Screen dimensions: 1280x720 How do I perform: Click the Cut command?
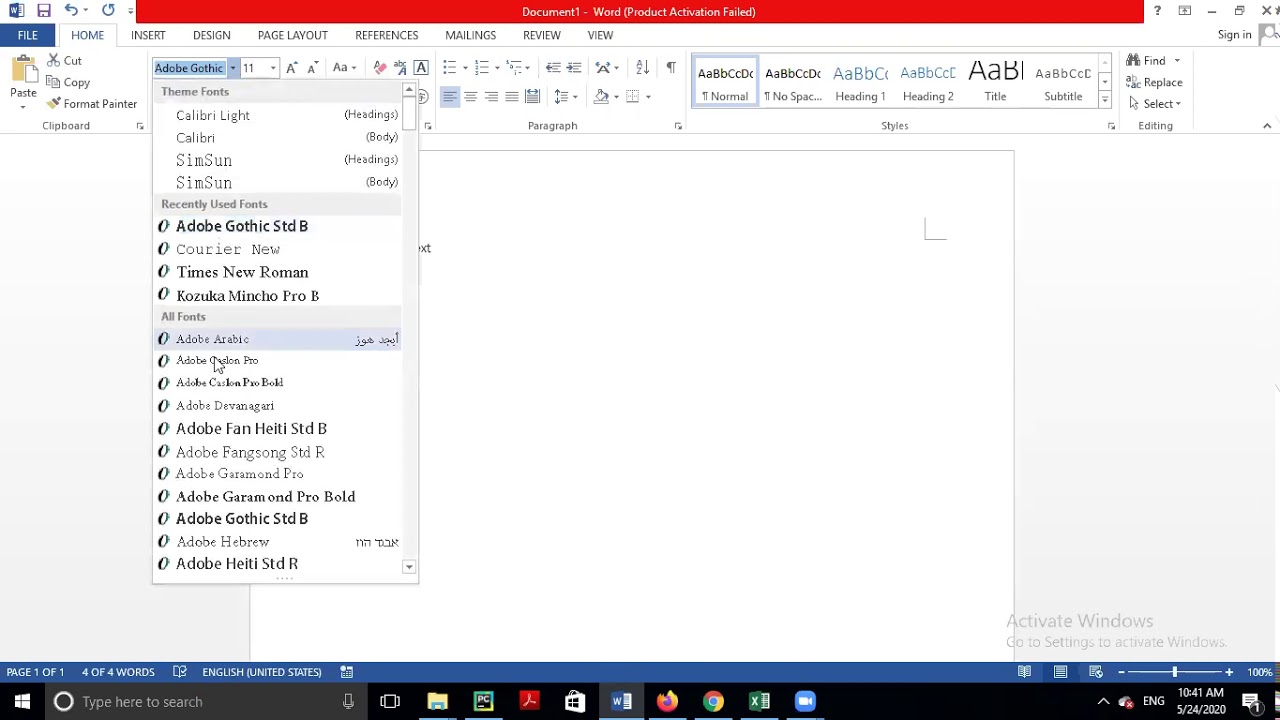(64, 61)
